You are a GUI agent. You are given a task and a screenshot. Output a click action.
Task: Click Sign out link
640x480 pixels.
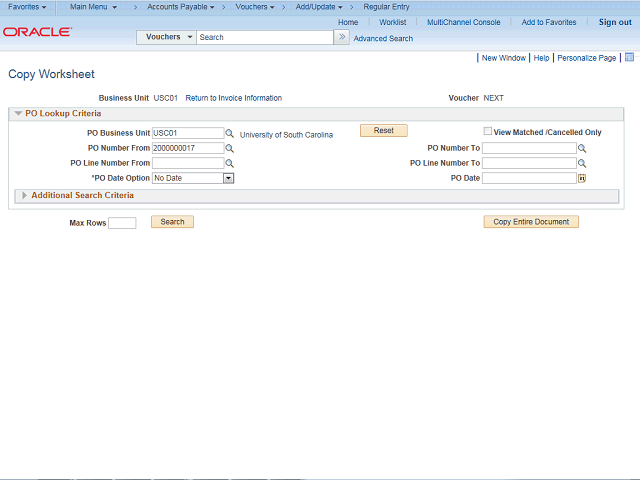pyautogui.click(x=615, y=22)
